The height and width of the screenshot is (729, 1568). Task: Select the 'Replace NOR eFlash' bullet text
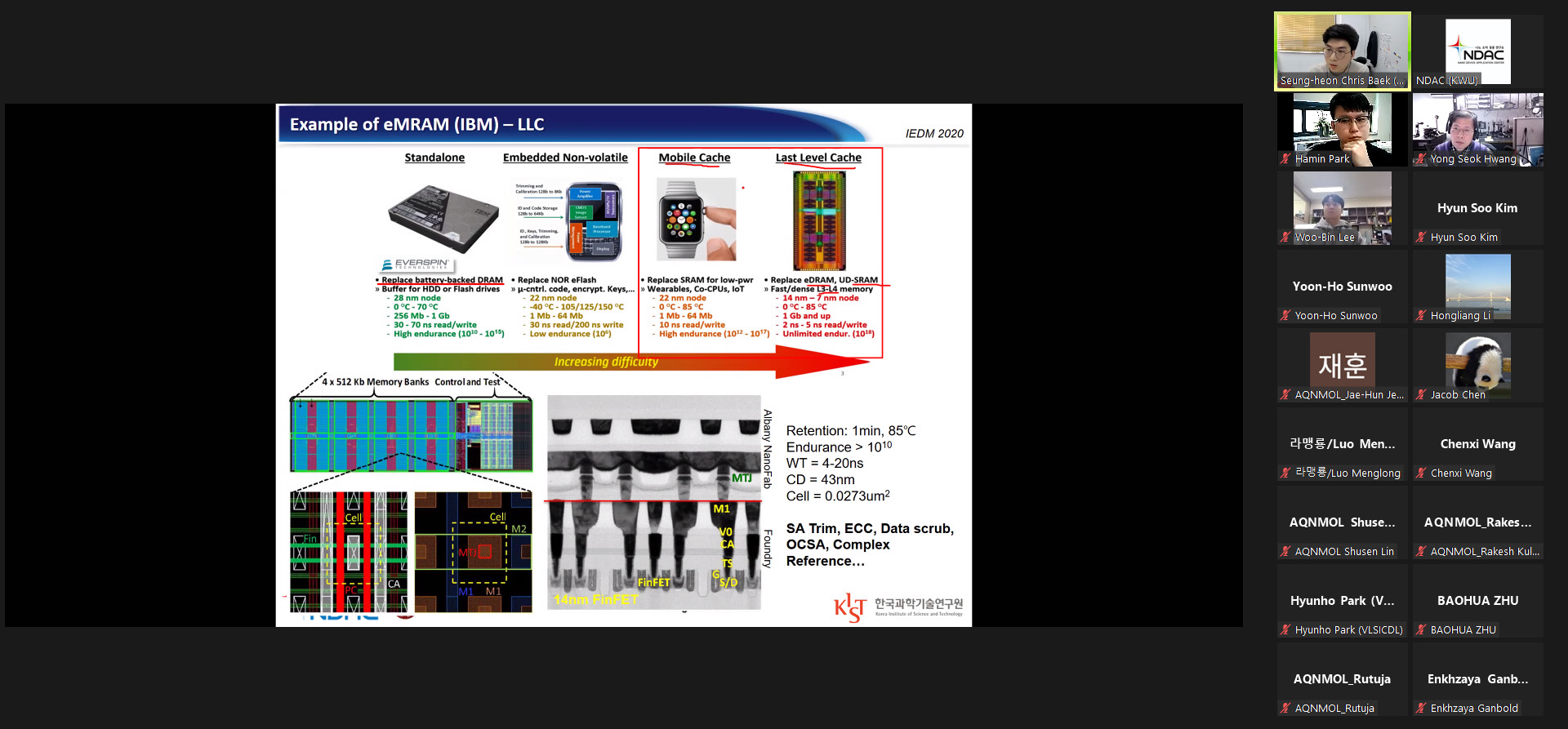[x=557, y=280]
